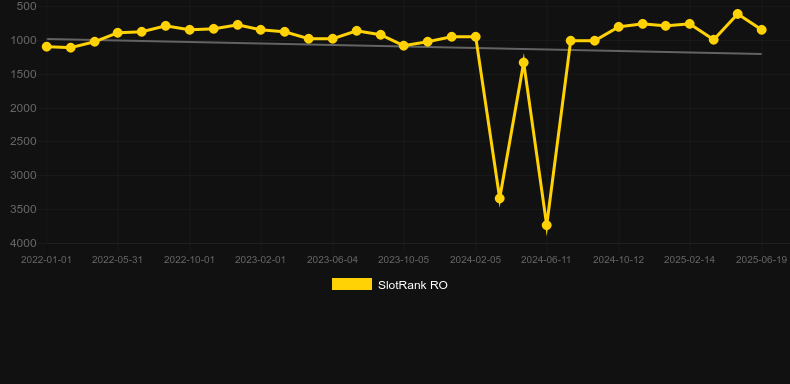790x384 pixels.
Task: Click the 1500 y-axis label
Action: [24, 74]
